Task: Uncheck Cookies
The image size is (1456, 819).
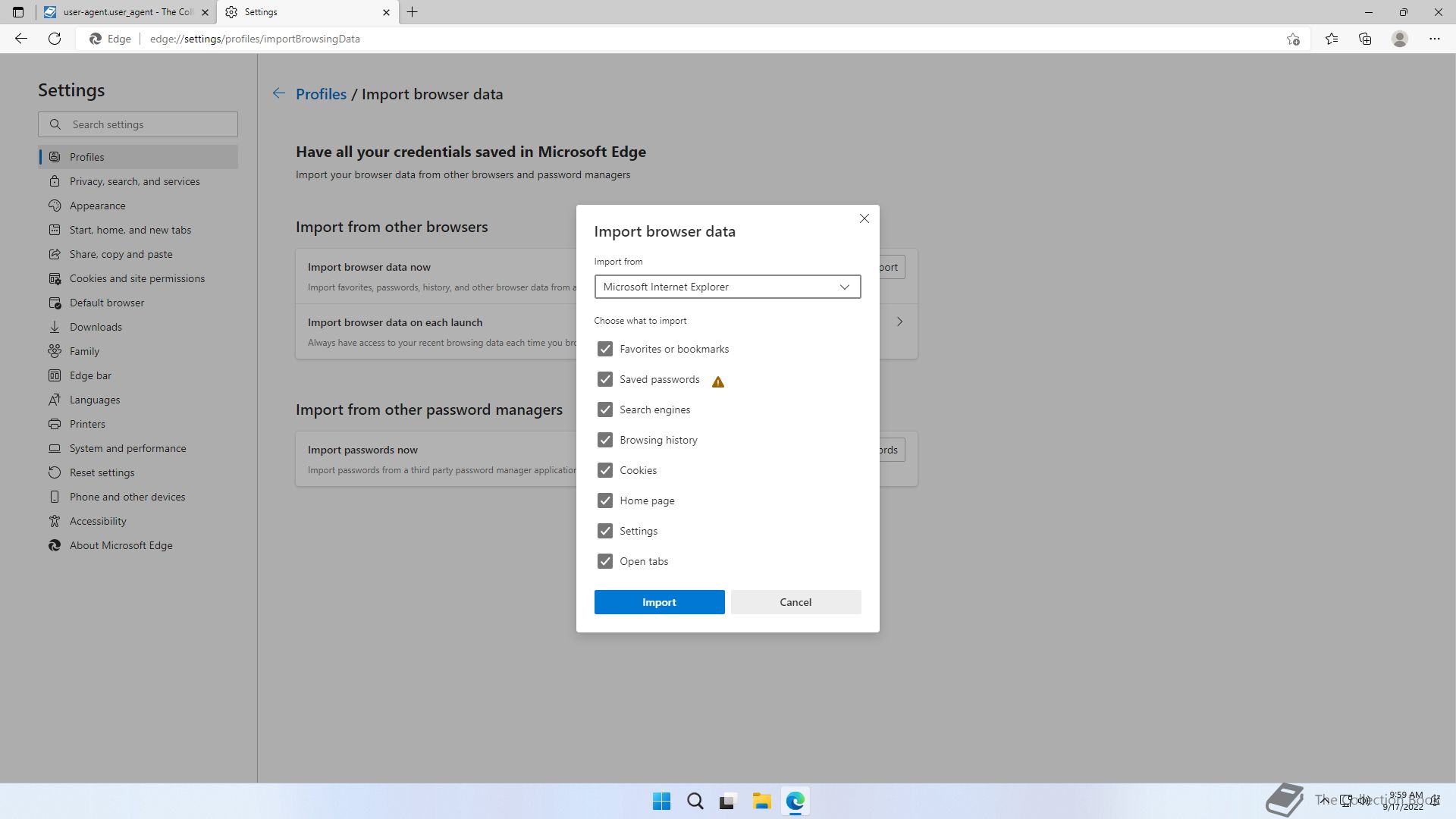Action: pyautogui.click(x=604, y=470)
